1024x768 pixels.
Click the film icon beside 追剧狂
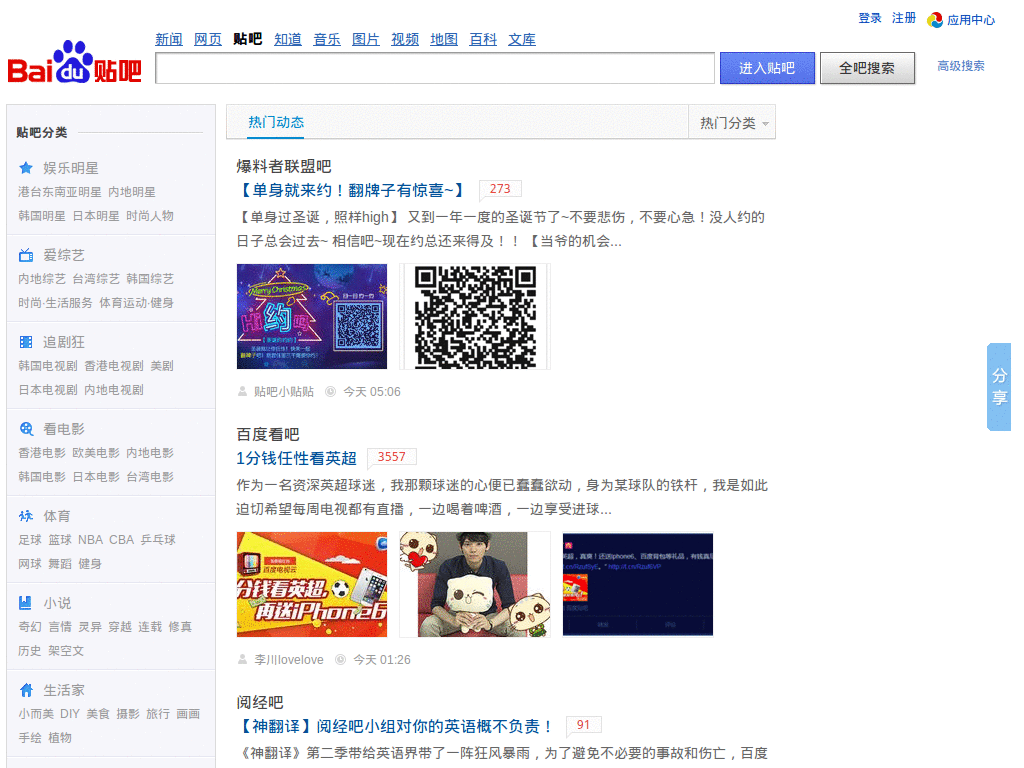pos(26,342)
